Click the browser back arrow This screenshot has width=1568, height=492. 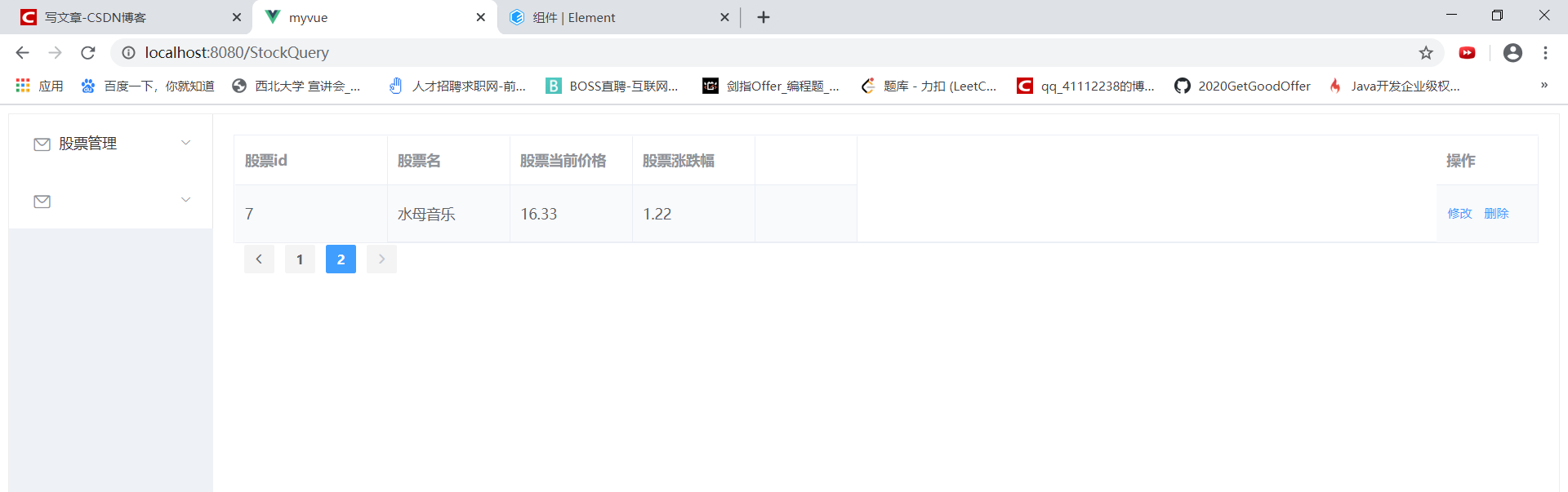(22, 53)
